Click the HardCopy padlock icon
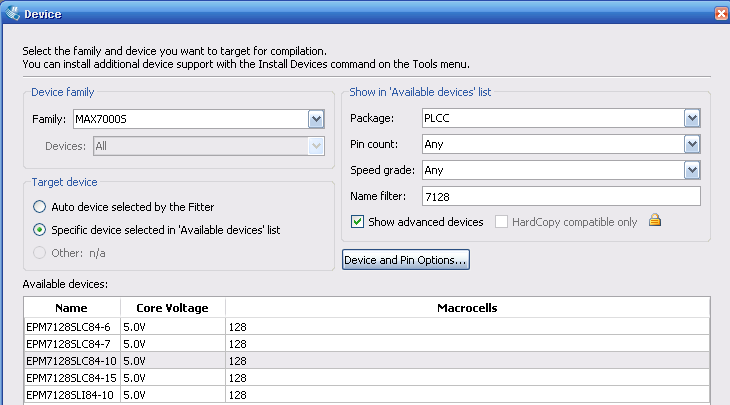Viewport: 730px width, 405px height. [x=655, y=220]
